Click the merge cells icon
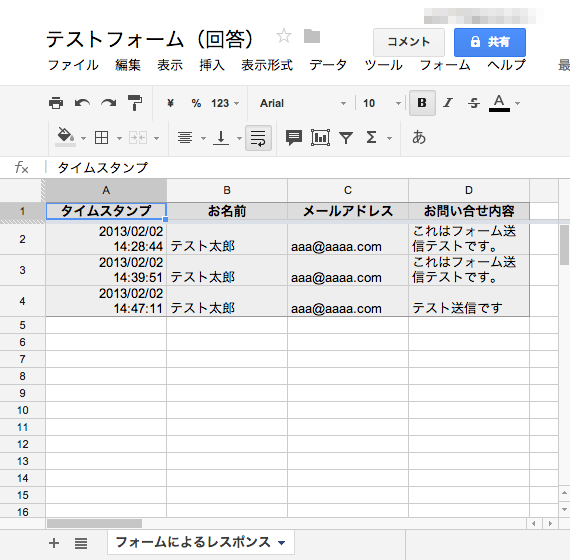 pyautogui.click(x=138, y=138)
